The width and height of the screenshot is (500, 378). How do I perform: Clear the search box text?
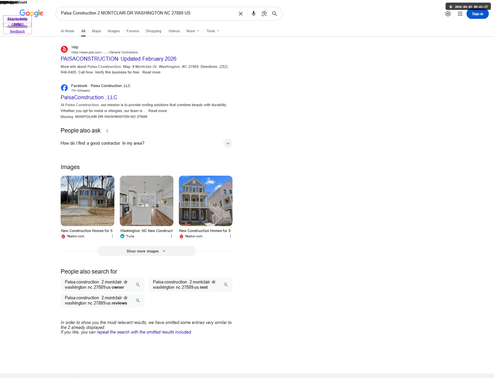[x=241, y=14]
